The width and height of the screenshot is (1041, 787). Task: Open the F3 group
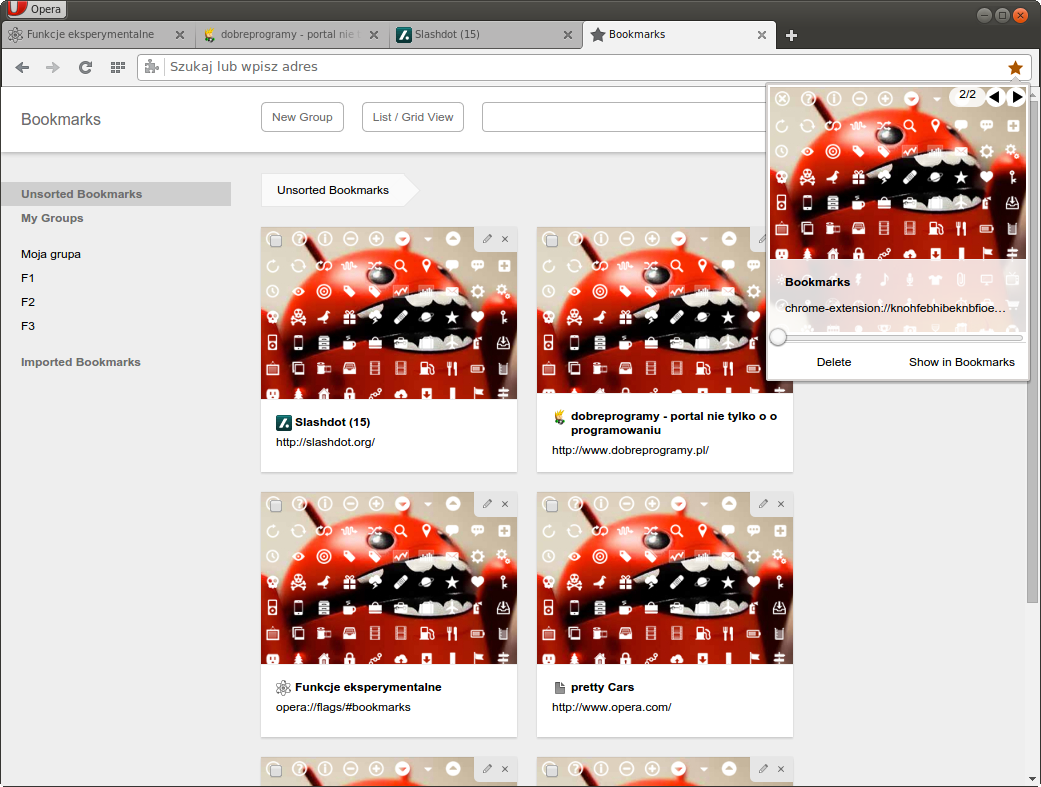click(27, 325)
